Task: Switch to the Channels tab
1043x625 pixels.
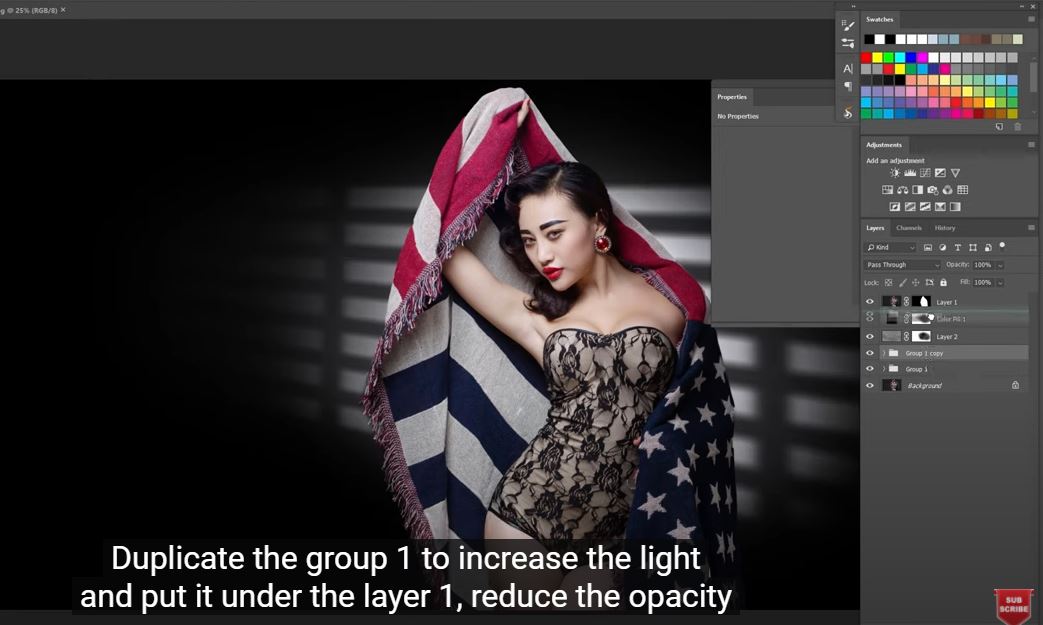Action: click(909, 228)
